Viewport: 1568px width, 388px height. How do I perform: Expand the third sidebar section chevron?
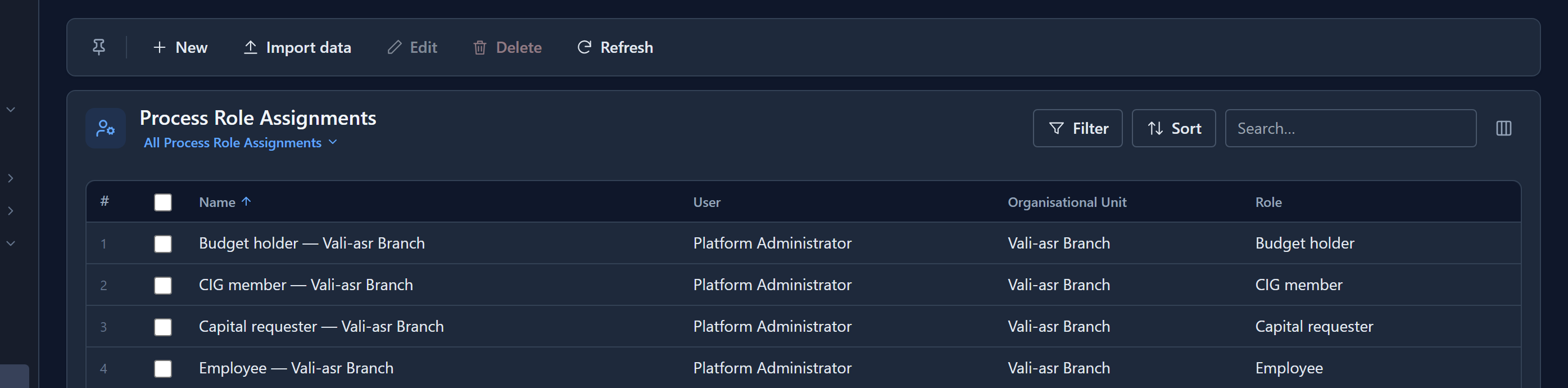click(10, 211)
